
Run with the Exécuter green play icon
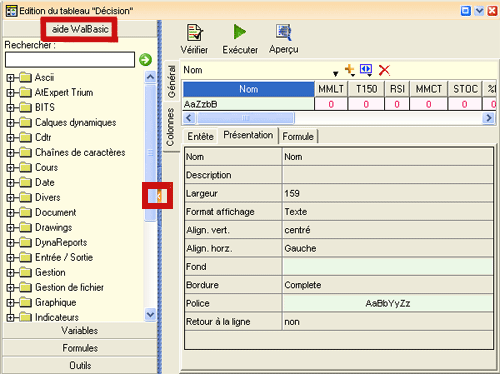tap(240, 32)
